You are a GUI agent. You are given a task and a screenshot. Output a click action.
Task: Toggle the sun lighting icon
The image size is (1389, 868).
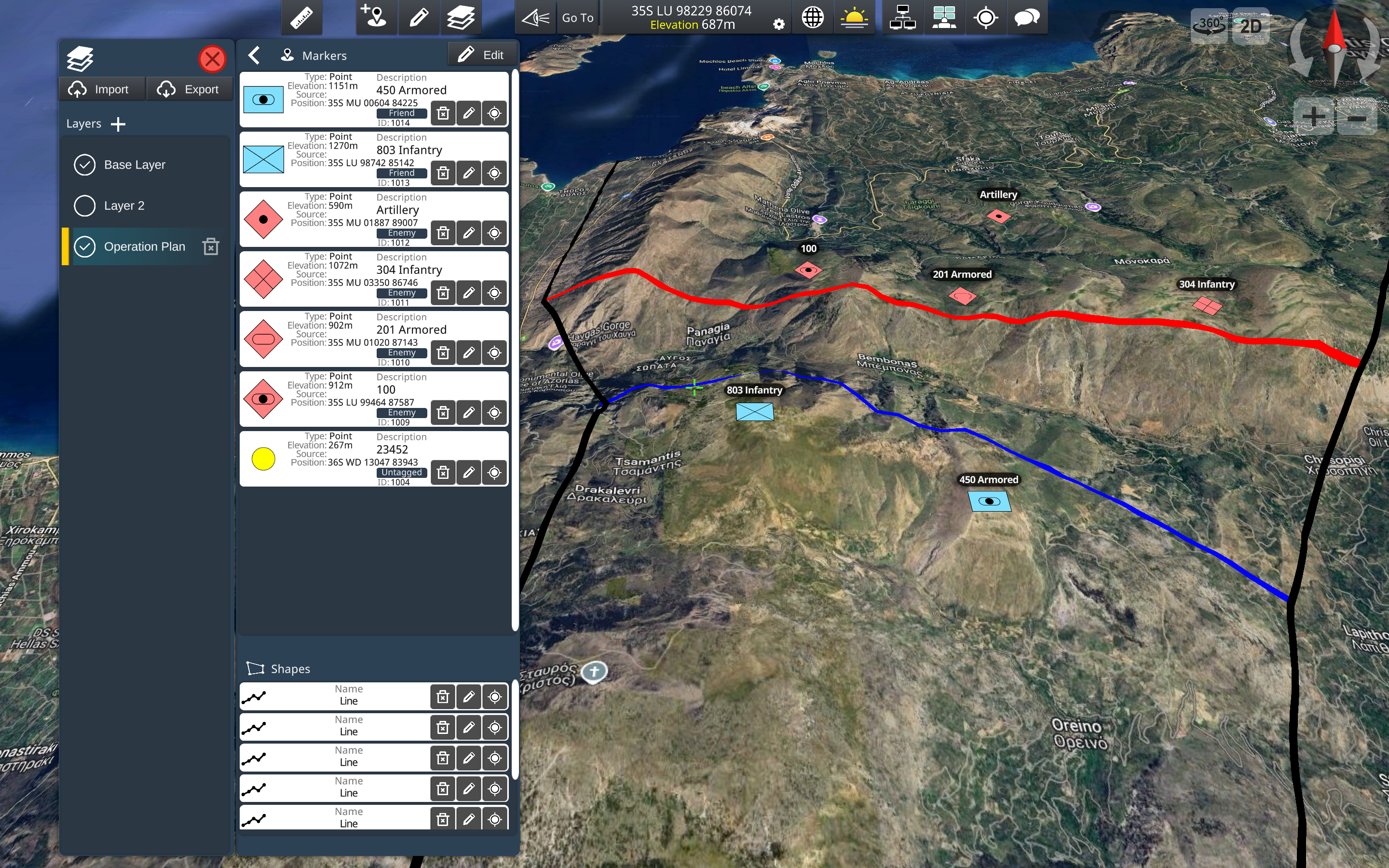coord(854,17)
